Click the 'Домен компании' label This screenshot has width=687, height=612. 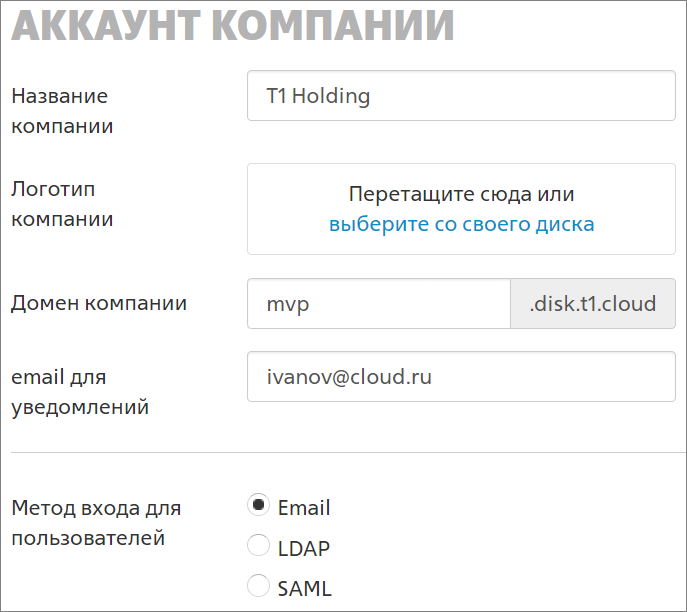pos(99,303)
